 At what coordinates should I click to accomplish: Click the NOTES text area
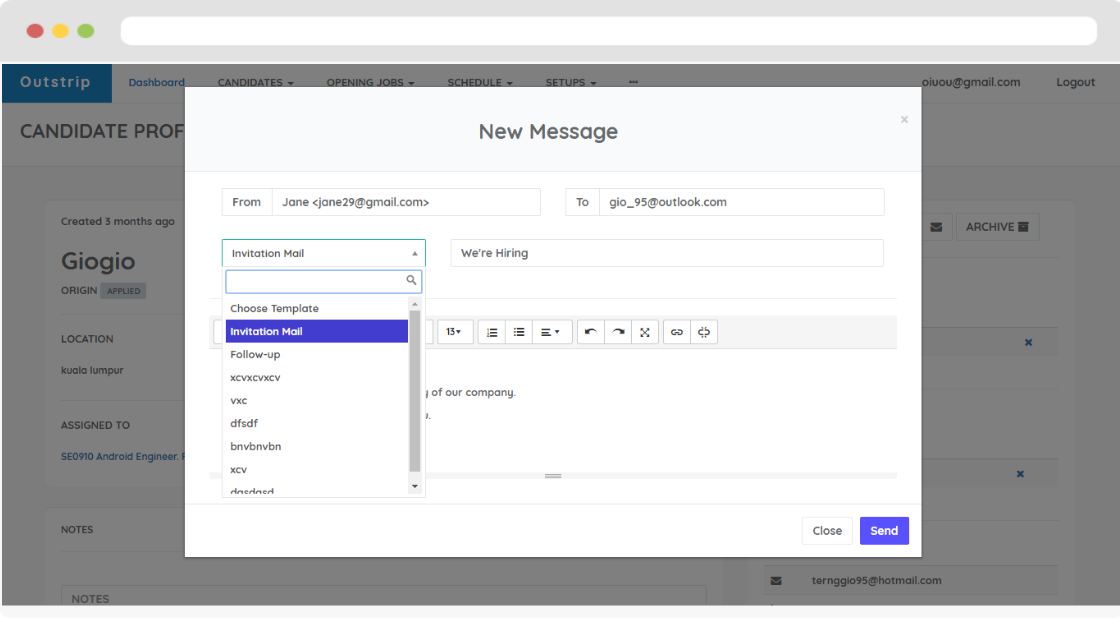pyautogui.click(x=384, y=596)
